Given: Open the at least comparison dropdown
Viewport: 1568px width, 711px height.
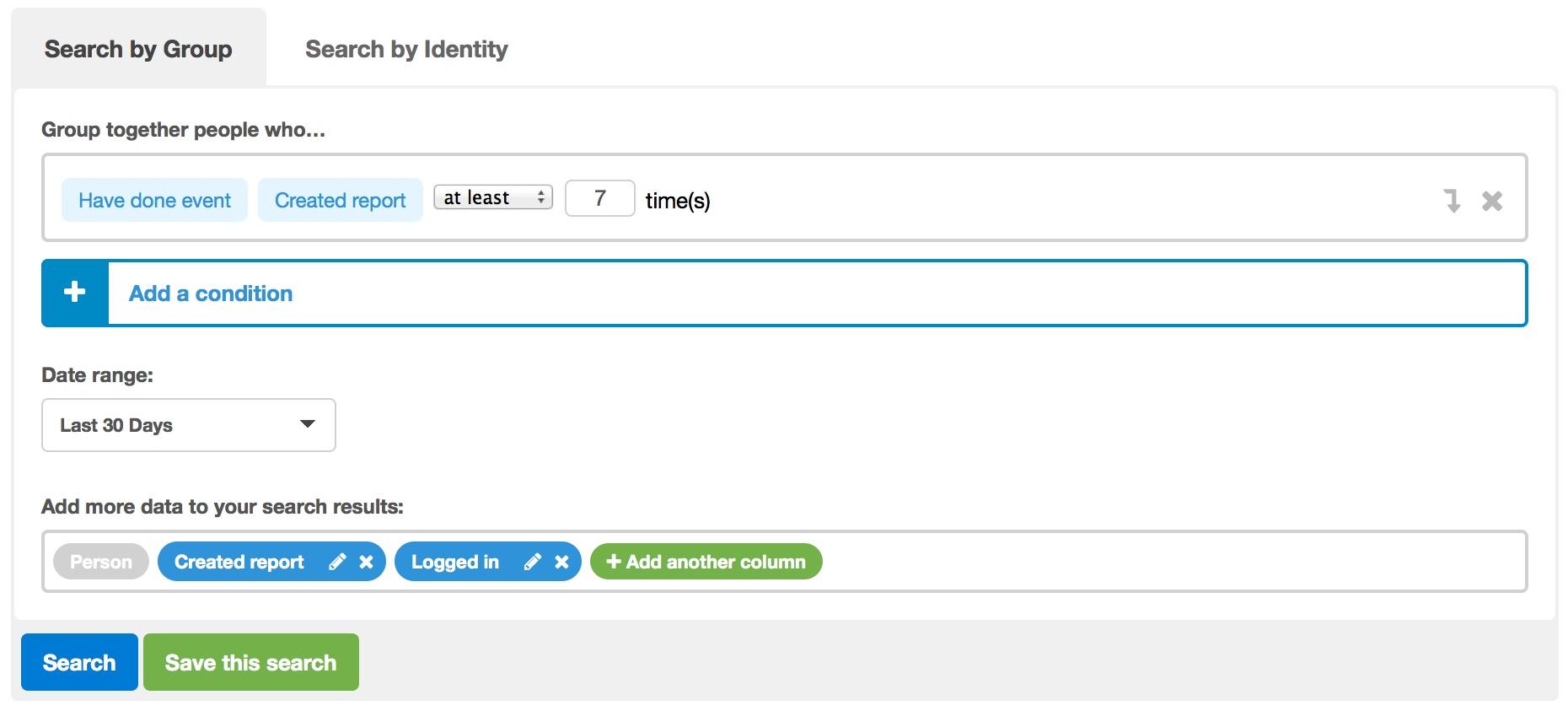Looking at the screenshot, I should [x=493, y=197].
